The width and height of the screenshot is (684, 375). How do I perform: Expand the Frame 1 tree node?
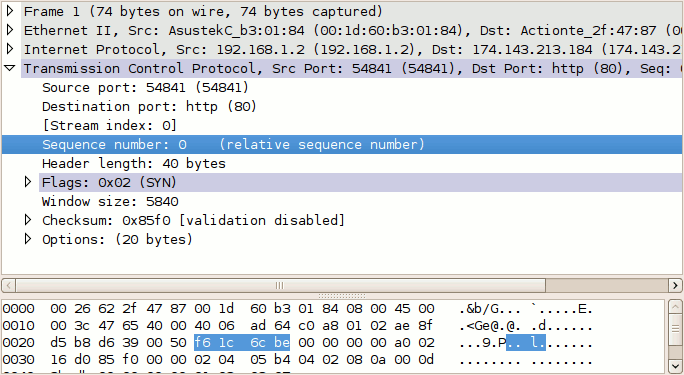[10, 10]
